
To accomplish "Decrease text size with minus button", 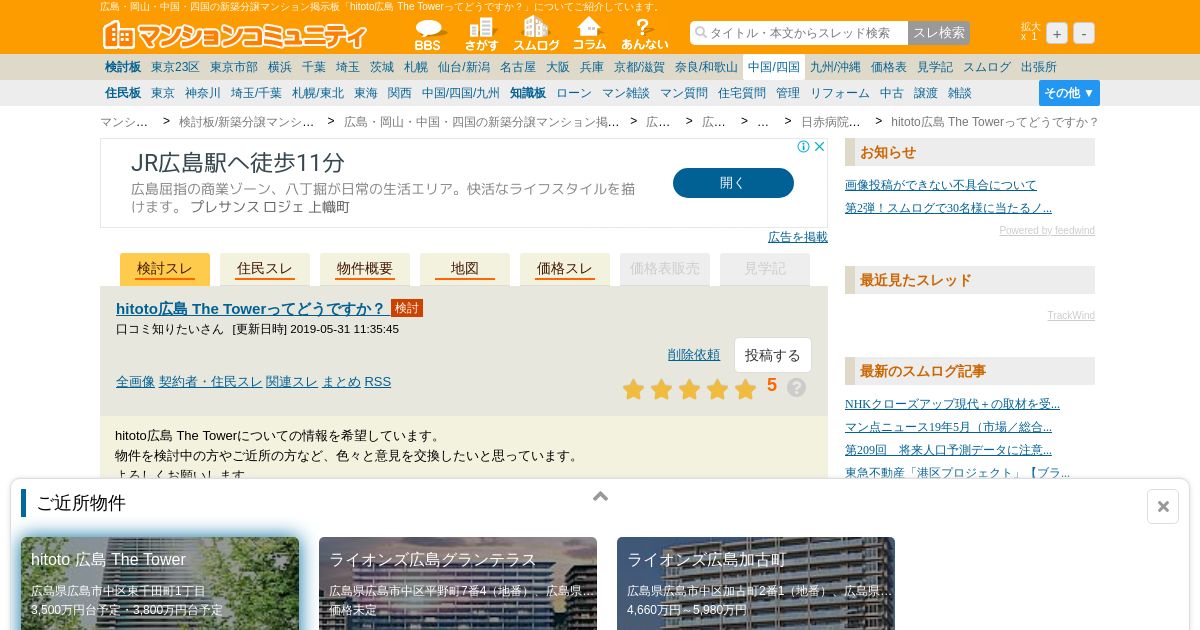I will click(x=1084, y=33).
